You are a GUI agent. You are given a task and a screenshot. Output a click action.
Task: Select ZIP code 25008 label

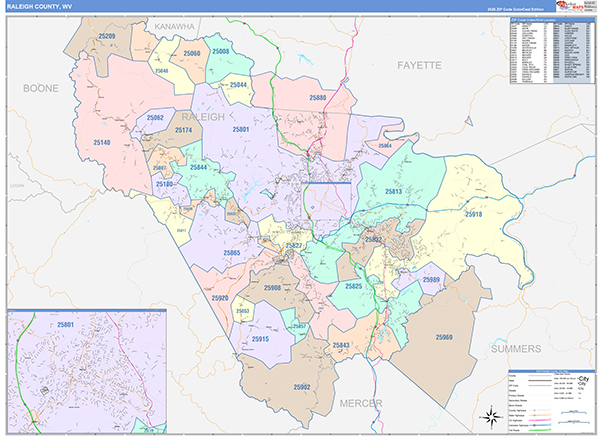coord(220,51)
